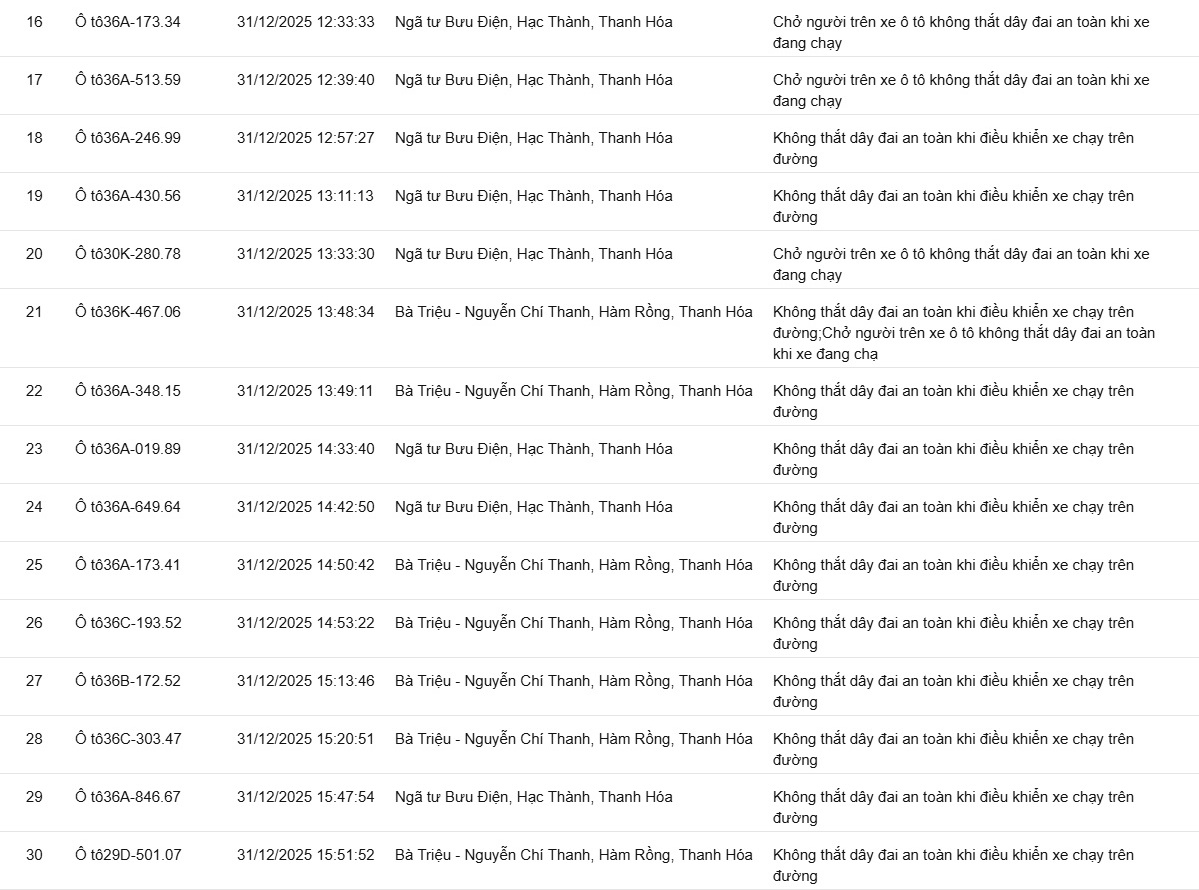Screen dimensions: 1199x890
Task: Click the timestamp 31/12/2025 13:49:11
Action: pyautogui.click(x=305, y=391)
